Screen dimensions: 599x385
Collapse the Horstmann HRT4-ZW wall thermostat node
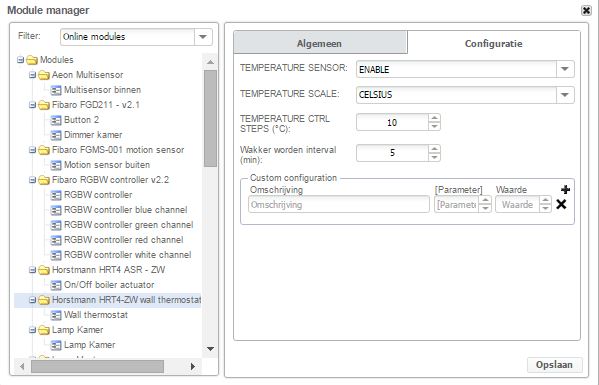tap(32, 300)
